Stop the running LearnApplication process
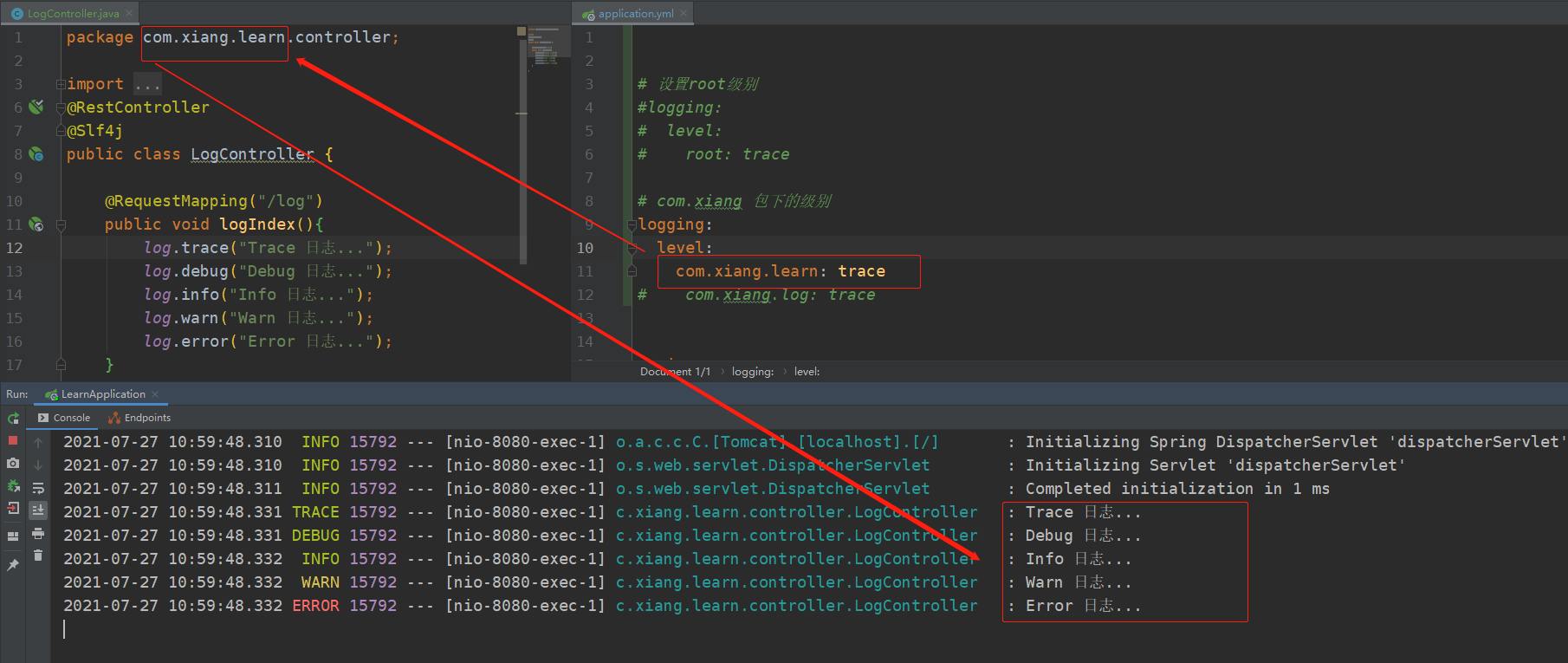Image resolution: width=1568 pixels, height=663 pixels. [x=13, y=441]
